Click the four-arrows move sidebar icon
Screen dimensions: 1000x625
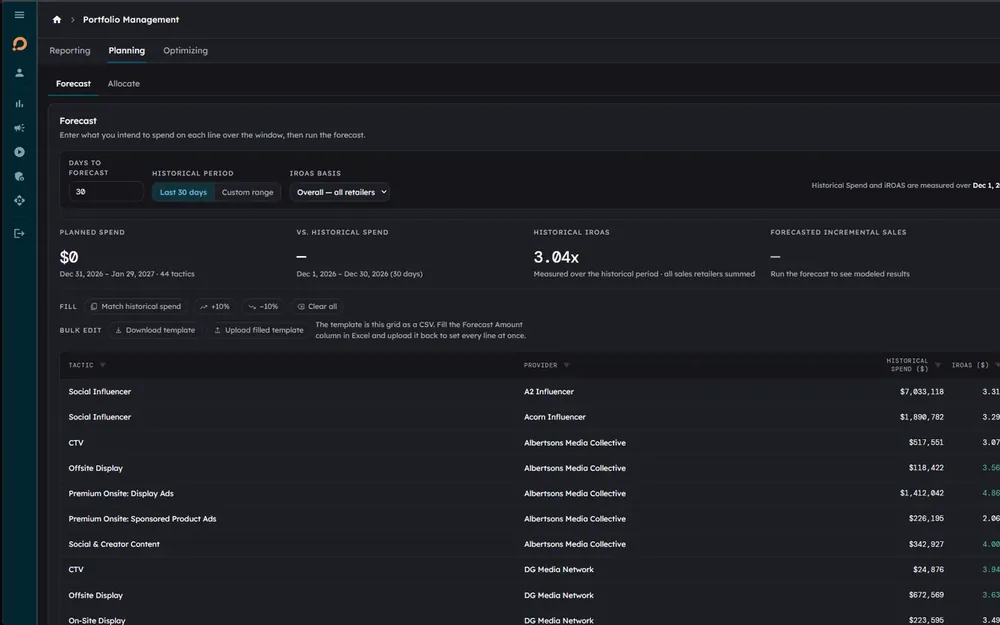coord(19,200)
